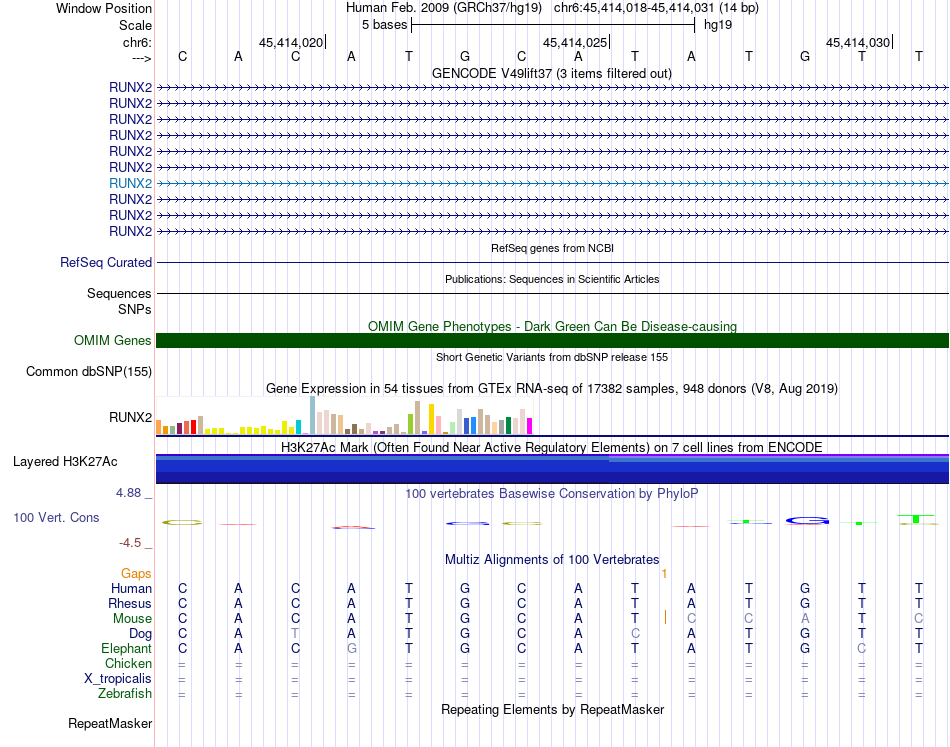Click the 100 Vert. Cons track label
This screenshot has height=747, width=950.
(56, 517)
